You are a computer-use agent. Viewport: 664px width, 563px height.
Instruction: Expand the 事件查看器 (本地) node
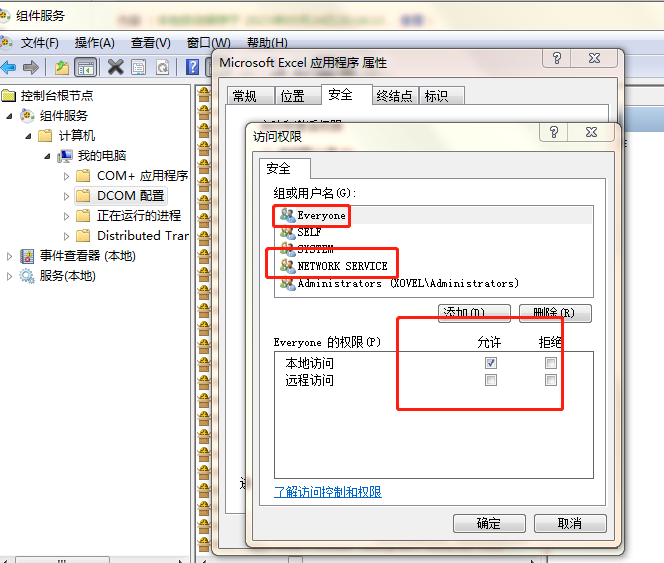(9, 256)
